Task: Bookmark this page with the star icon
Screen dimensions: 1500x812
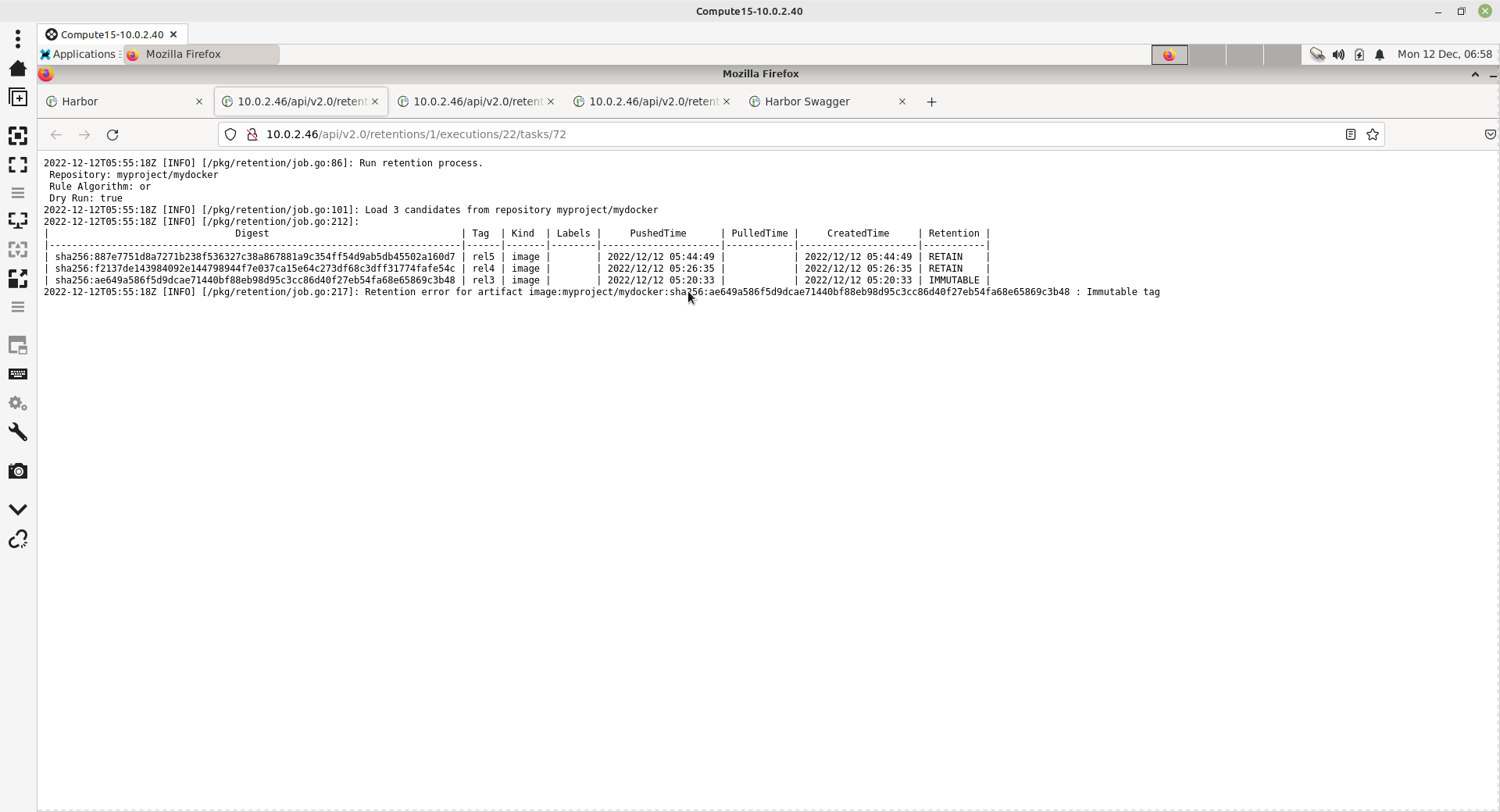Action: coord(1373,135)
